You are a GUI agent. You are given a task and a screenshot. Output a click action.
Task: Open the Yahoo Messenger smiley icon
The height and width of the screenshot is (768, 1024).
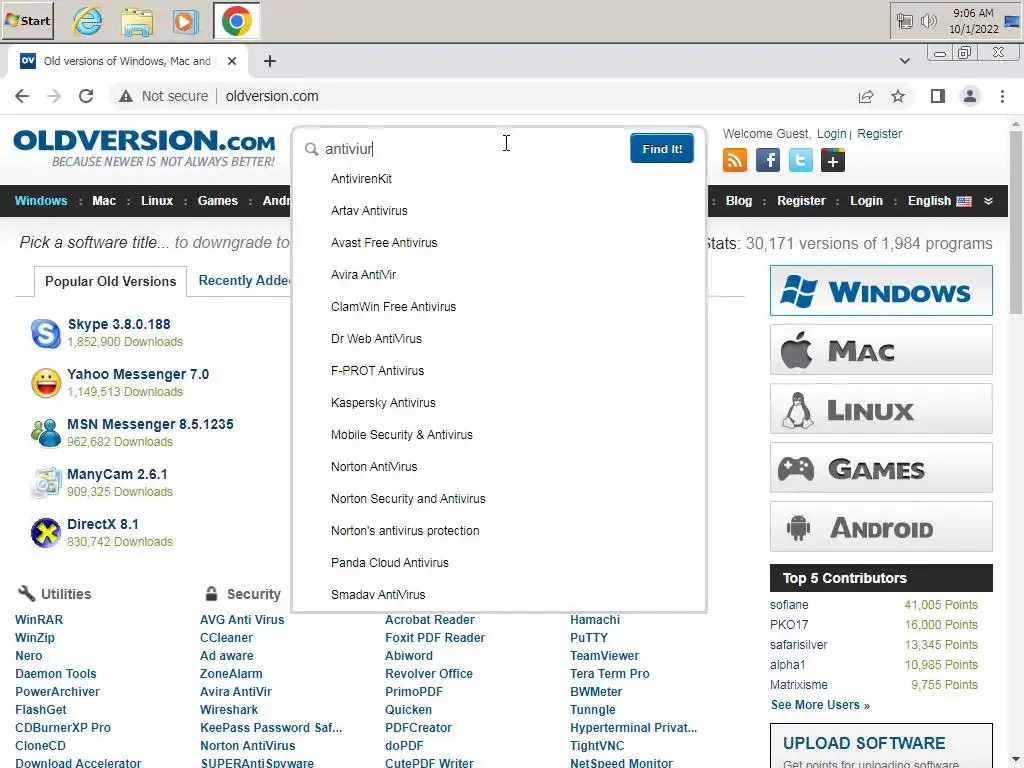[x=46, y=383]
